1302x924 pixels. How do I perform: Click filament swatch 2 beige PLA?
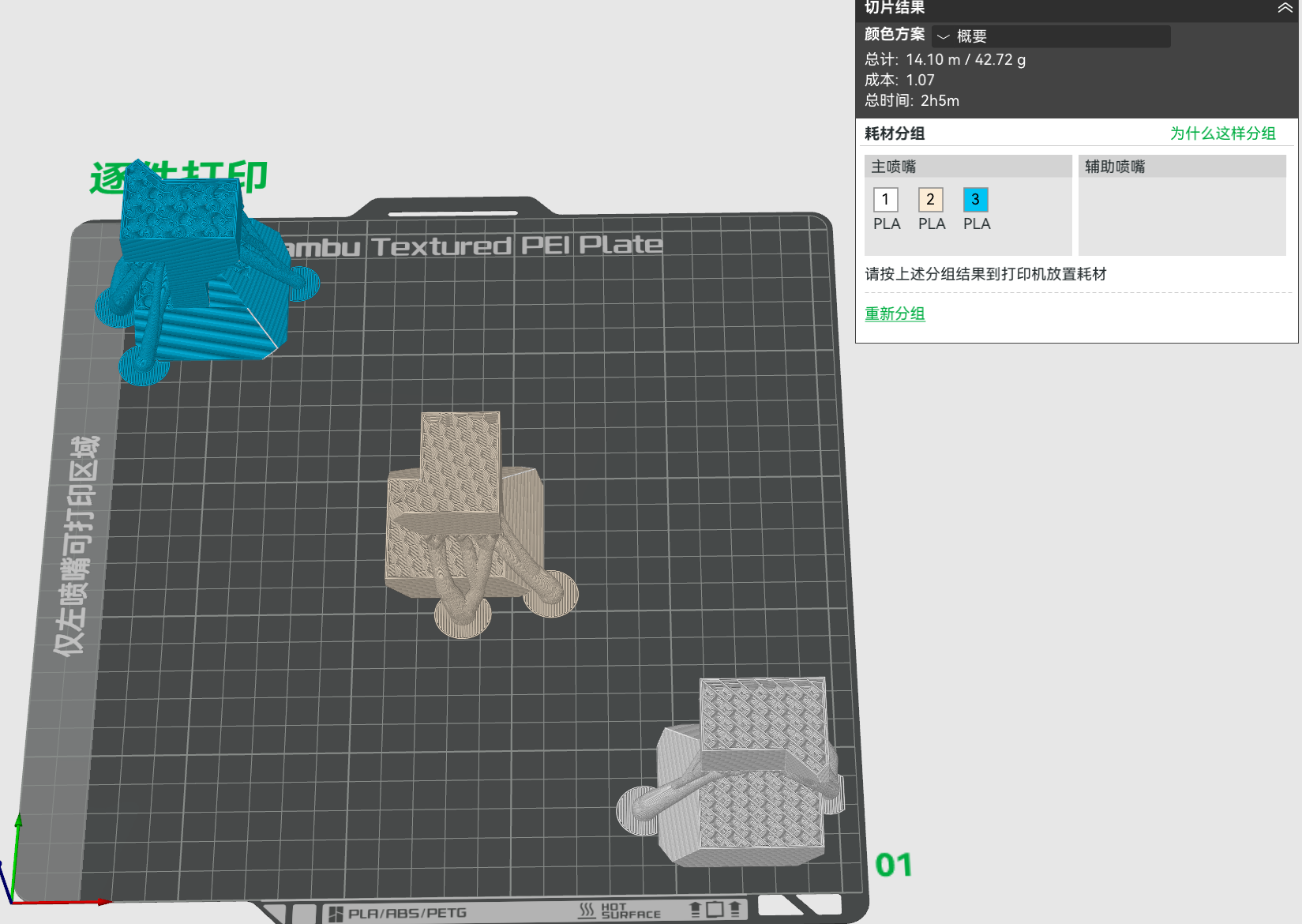[x=931, y=200]
